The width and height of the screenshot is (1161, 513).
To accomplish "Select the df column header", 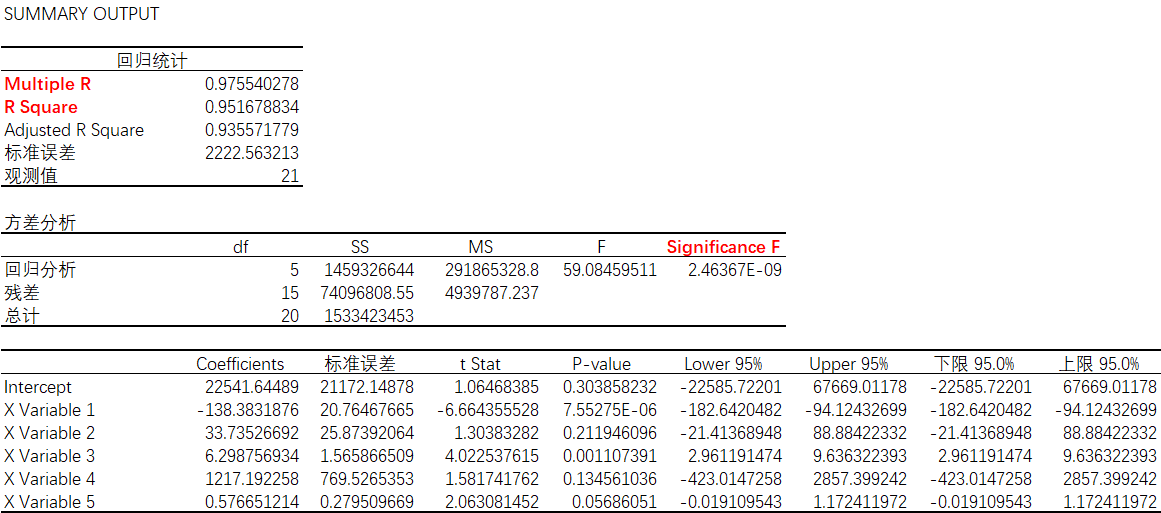I will pyautogui.click(x=241, y=247).
